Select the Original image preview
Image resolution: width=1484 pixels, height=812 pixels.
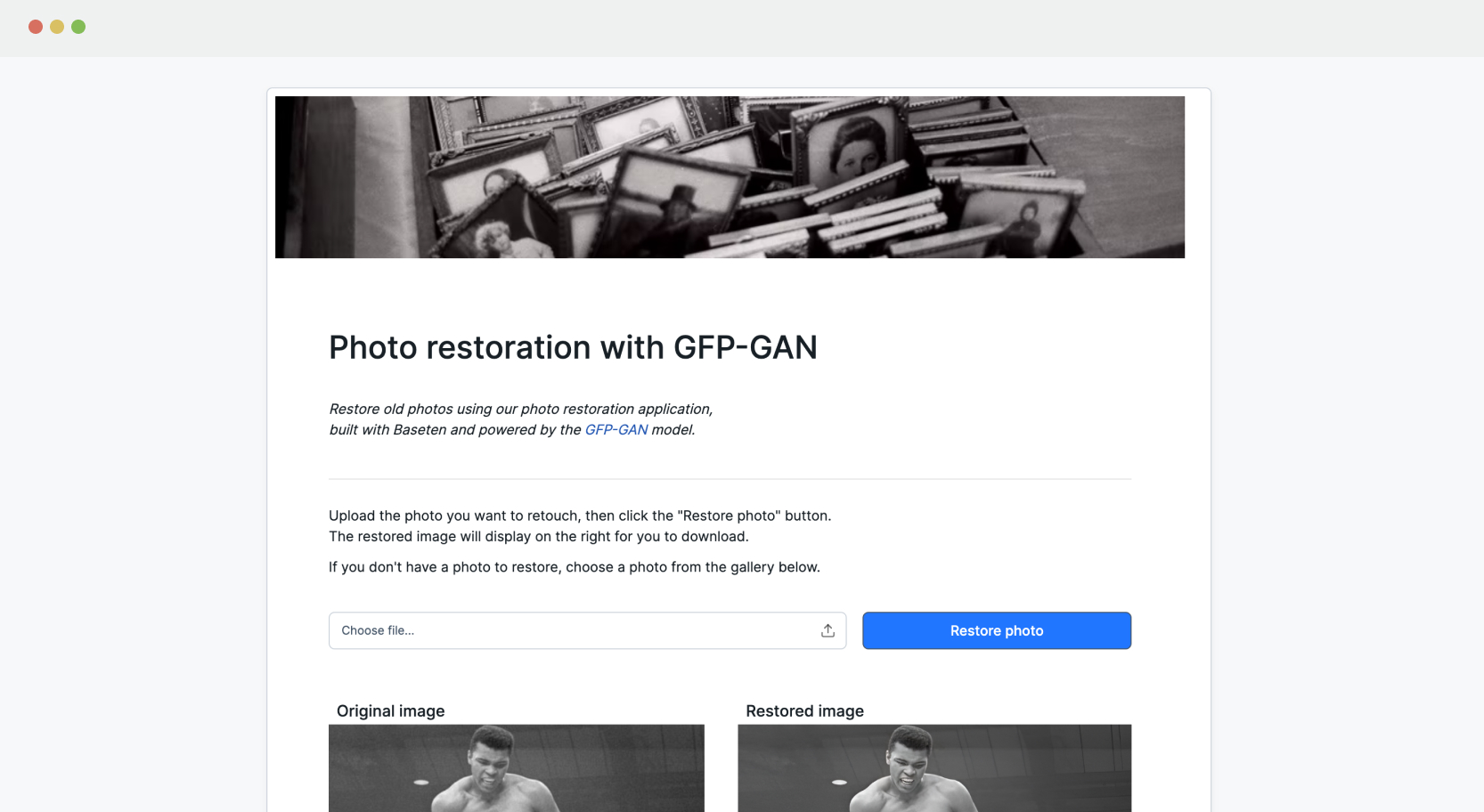click(517, 767)
